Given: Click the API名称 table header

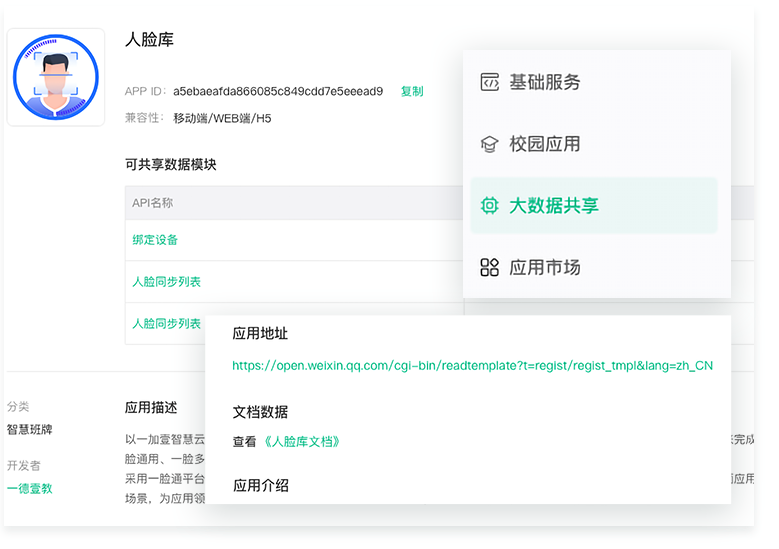Looking at the screenshot, I should (153, 203).
